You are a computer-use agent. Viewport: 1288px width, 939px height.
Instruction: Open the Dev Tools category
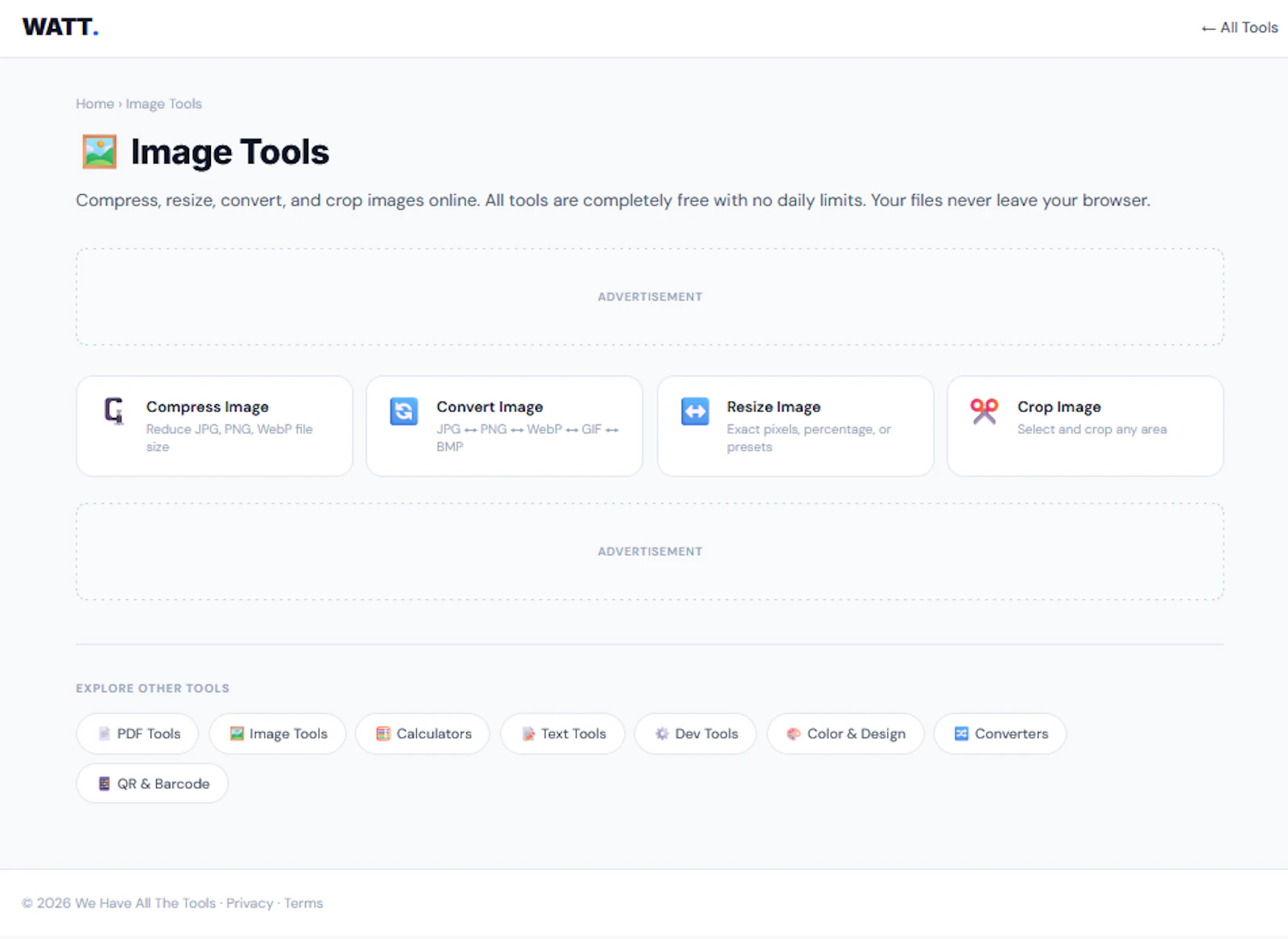[x=696, y=734]
